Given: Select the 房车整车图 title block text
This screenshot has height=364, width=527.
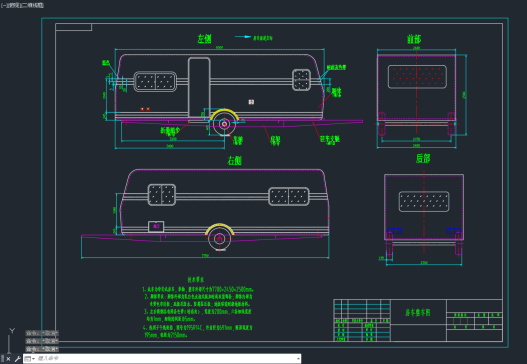Looking at the screenshot, I should (417, 312).
